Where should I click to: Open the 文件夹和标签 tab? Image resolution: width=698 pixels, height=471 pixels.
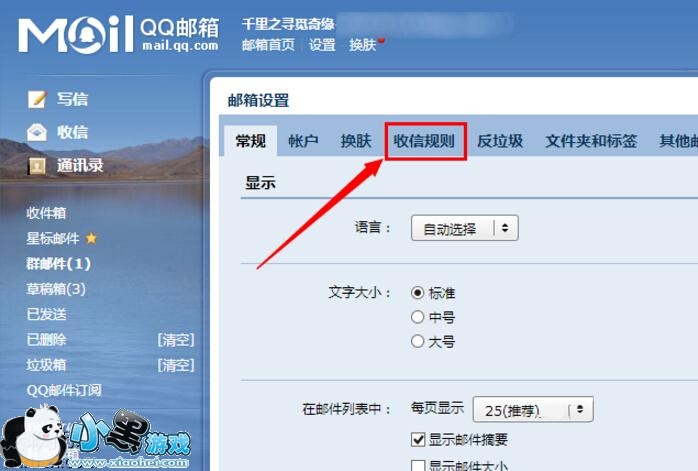591,141
